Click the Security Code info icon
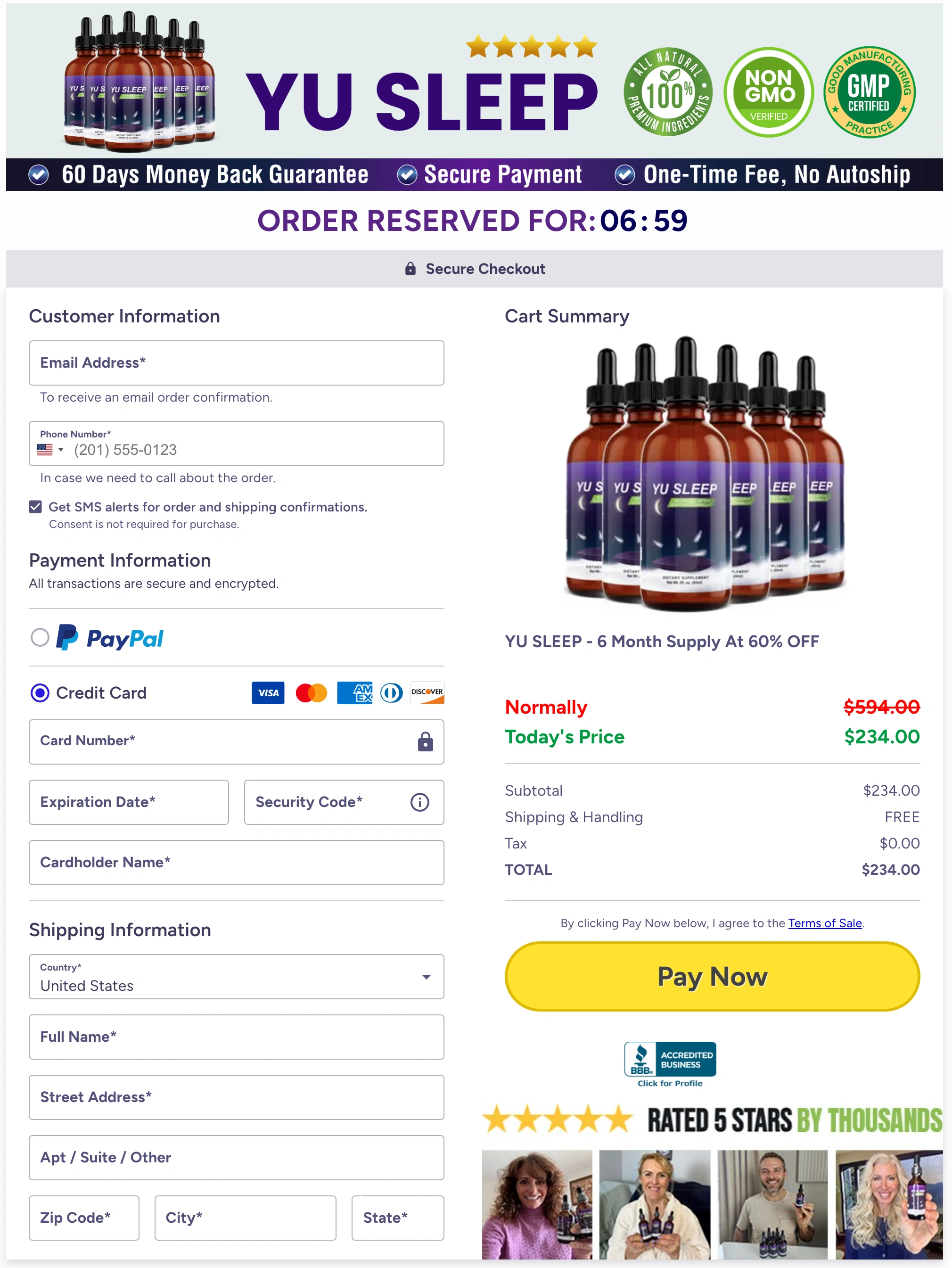 (419, 802)
